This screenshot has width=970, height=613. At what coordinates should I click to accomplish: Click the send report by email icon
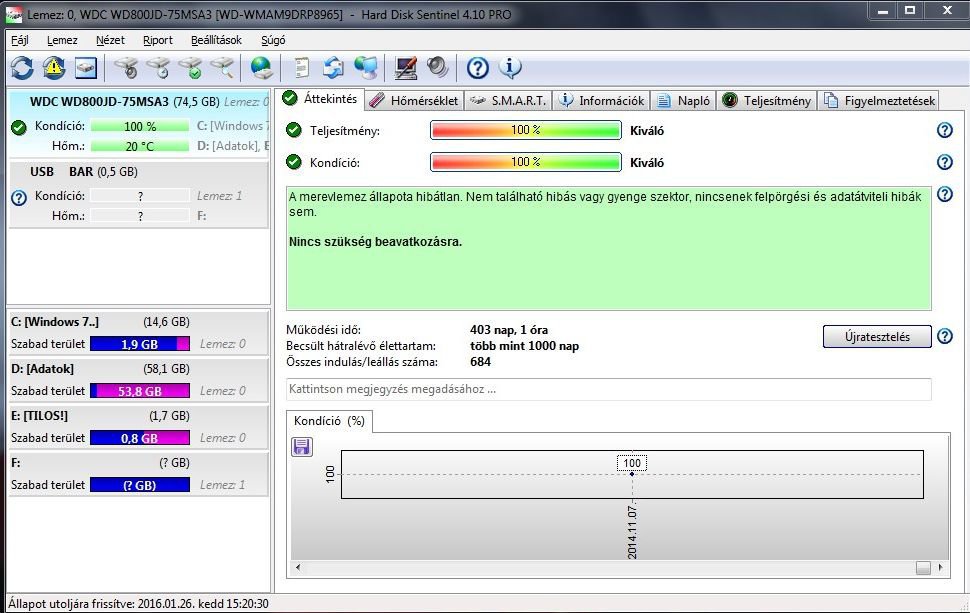[x=334, y=67]
